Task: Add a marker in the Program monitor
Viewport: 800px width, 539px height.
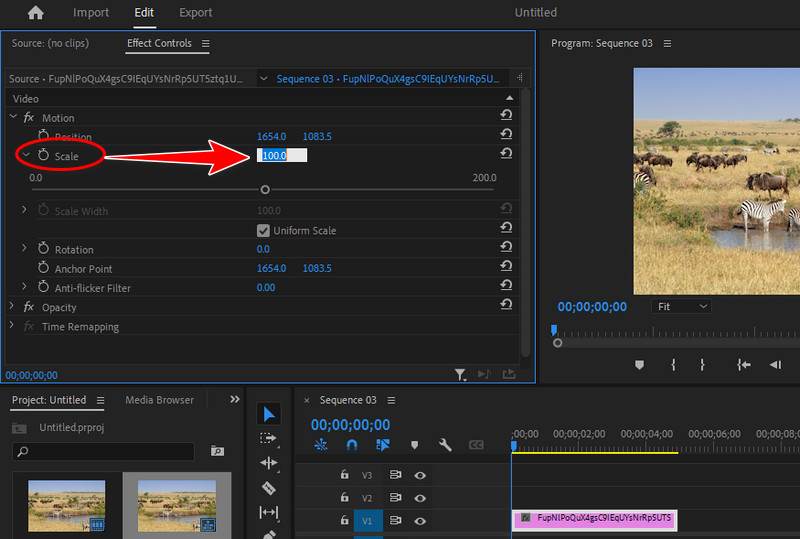Action: (639, 365)
